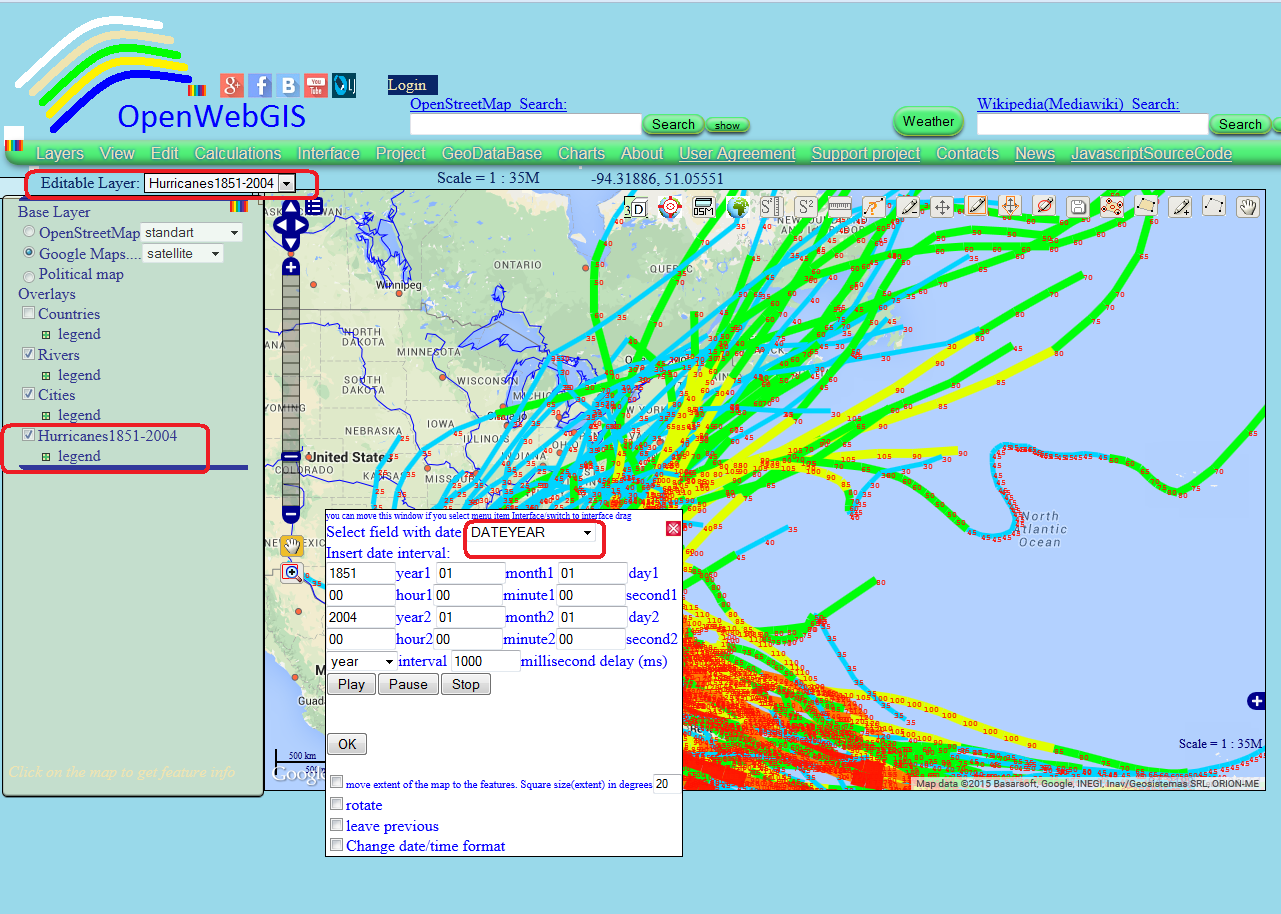1281x914 pixels.
Task: Click the map zoom-out minus button
Action: [291, 514]
